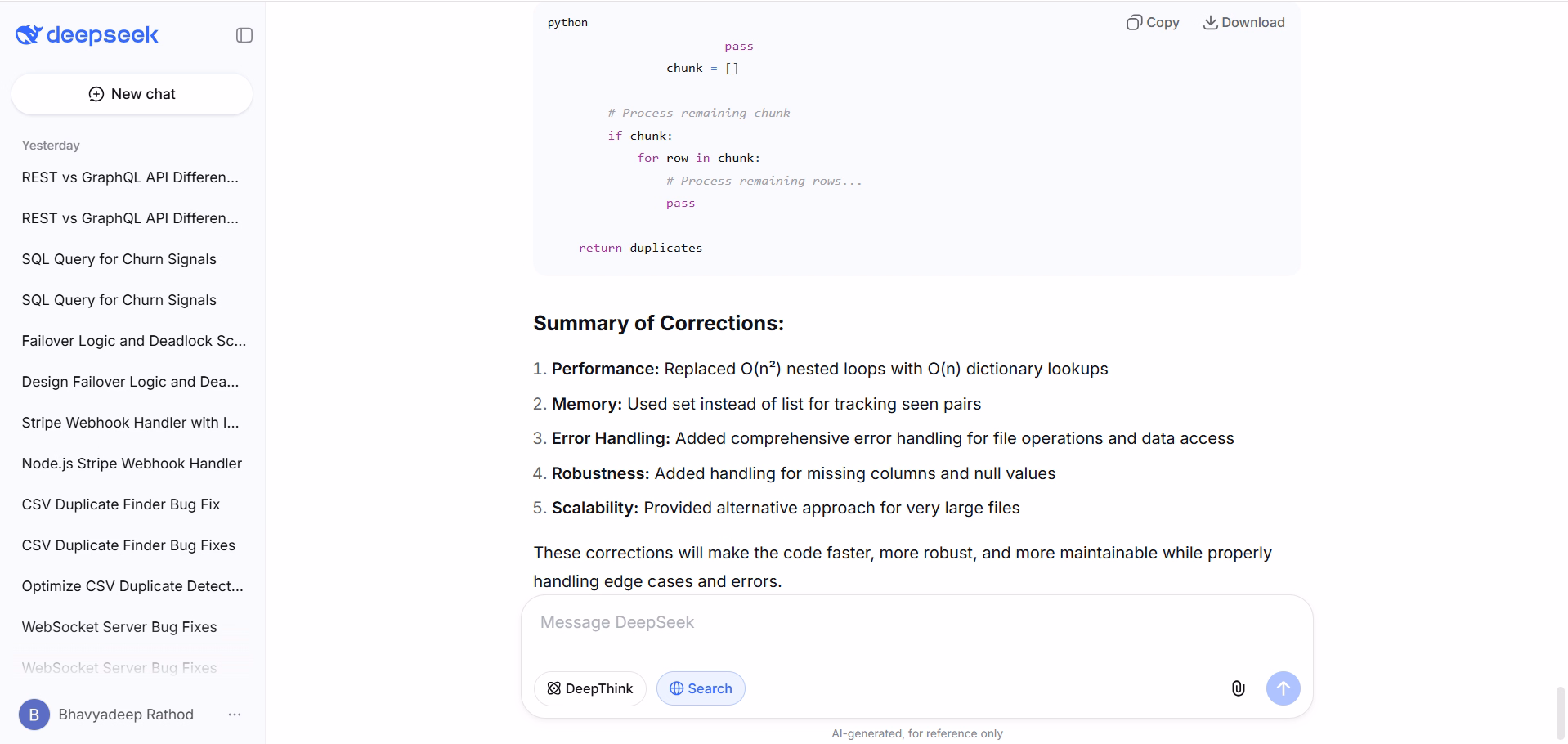This screenshot has height=744, width=1568.
Task: Click the 'Performance:' correction item
Action: tap(830, 369)
